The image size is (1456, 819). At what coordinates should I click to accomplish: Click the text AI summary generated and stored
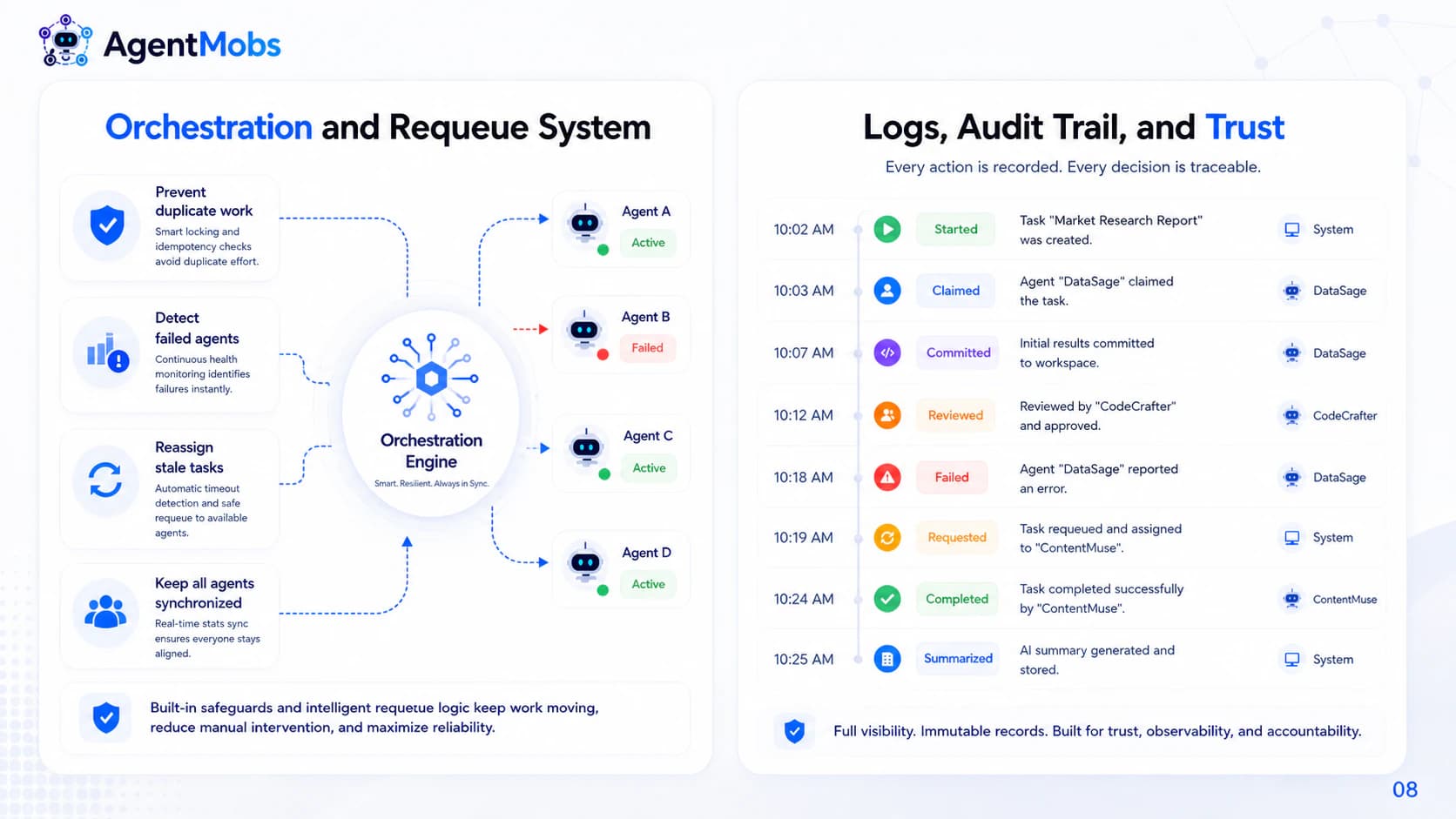pyautogui.click(x=1096, y=660)
